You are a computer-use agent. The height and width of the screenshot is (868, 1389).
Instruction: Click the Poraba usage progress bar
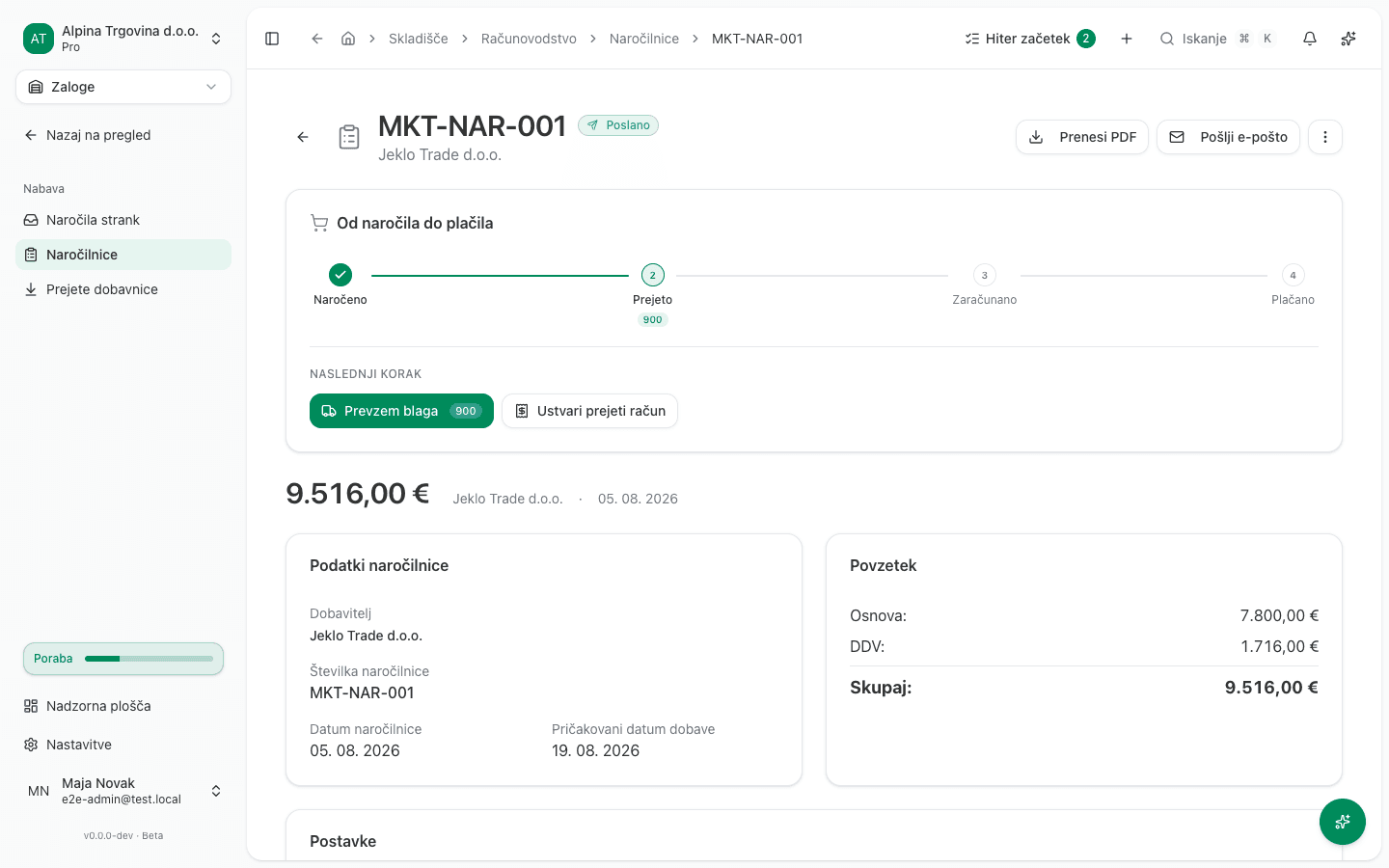[123, 659]
